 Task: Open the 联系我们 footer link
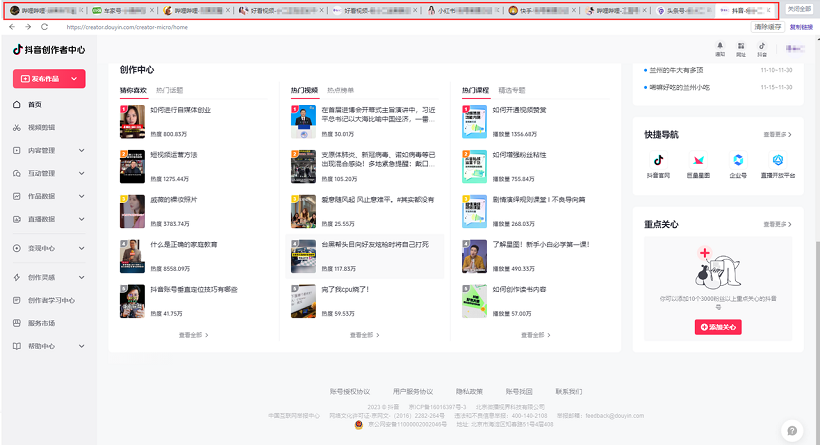pyautogui.click(x=568, y=392)
